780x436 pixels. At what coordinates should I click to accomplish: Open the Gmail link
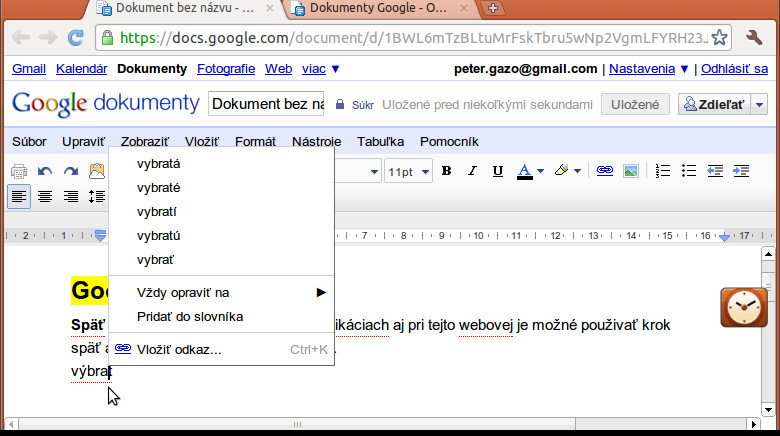pos(29,69)
